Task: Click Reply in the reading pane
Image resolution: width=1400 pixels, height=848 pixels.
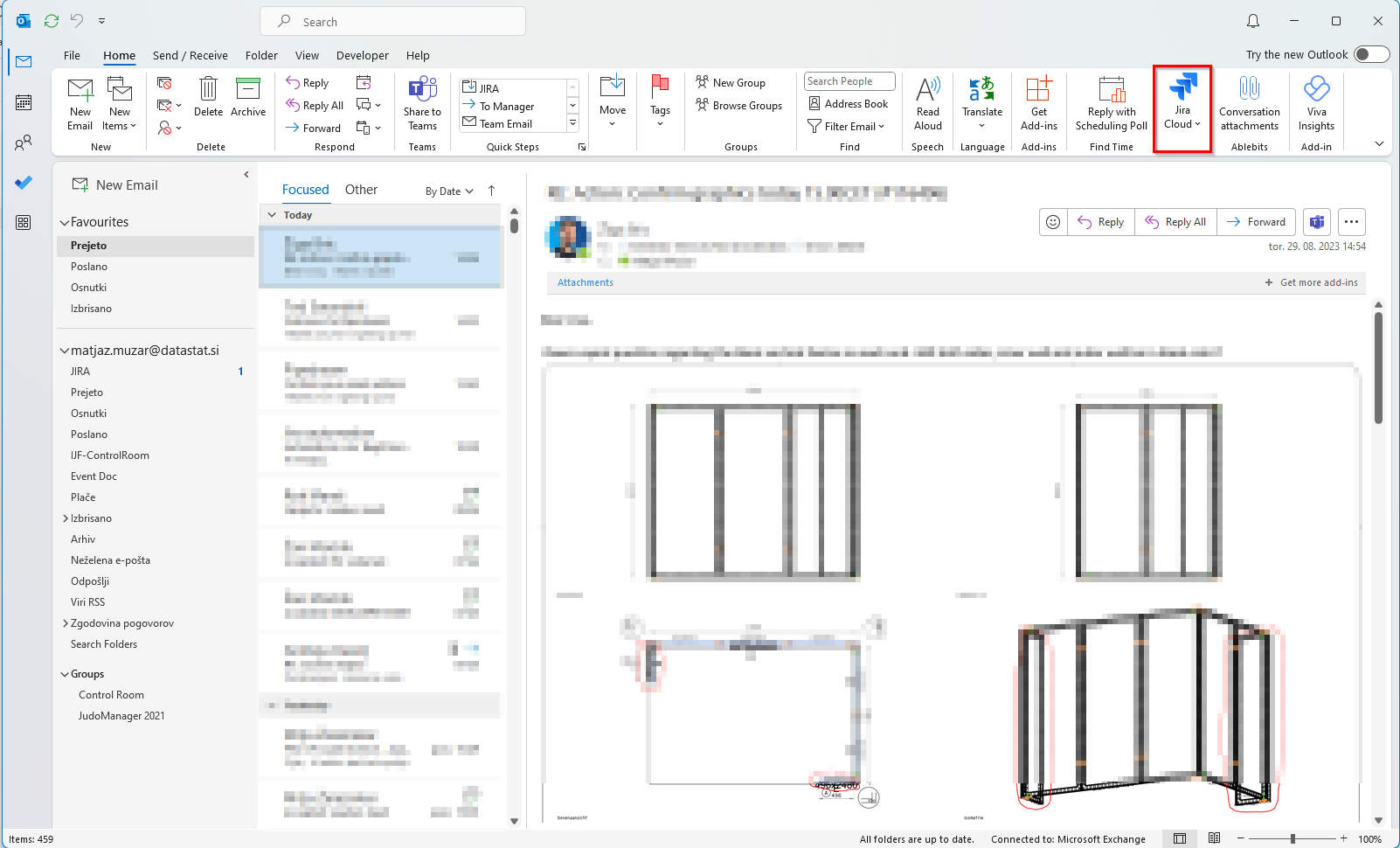Action: coord(1101,222)
